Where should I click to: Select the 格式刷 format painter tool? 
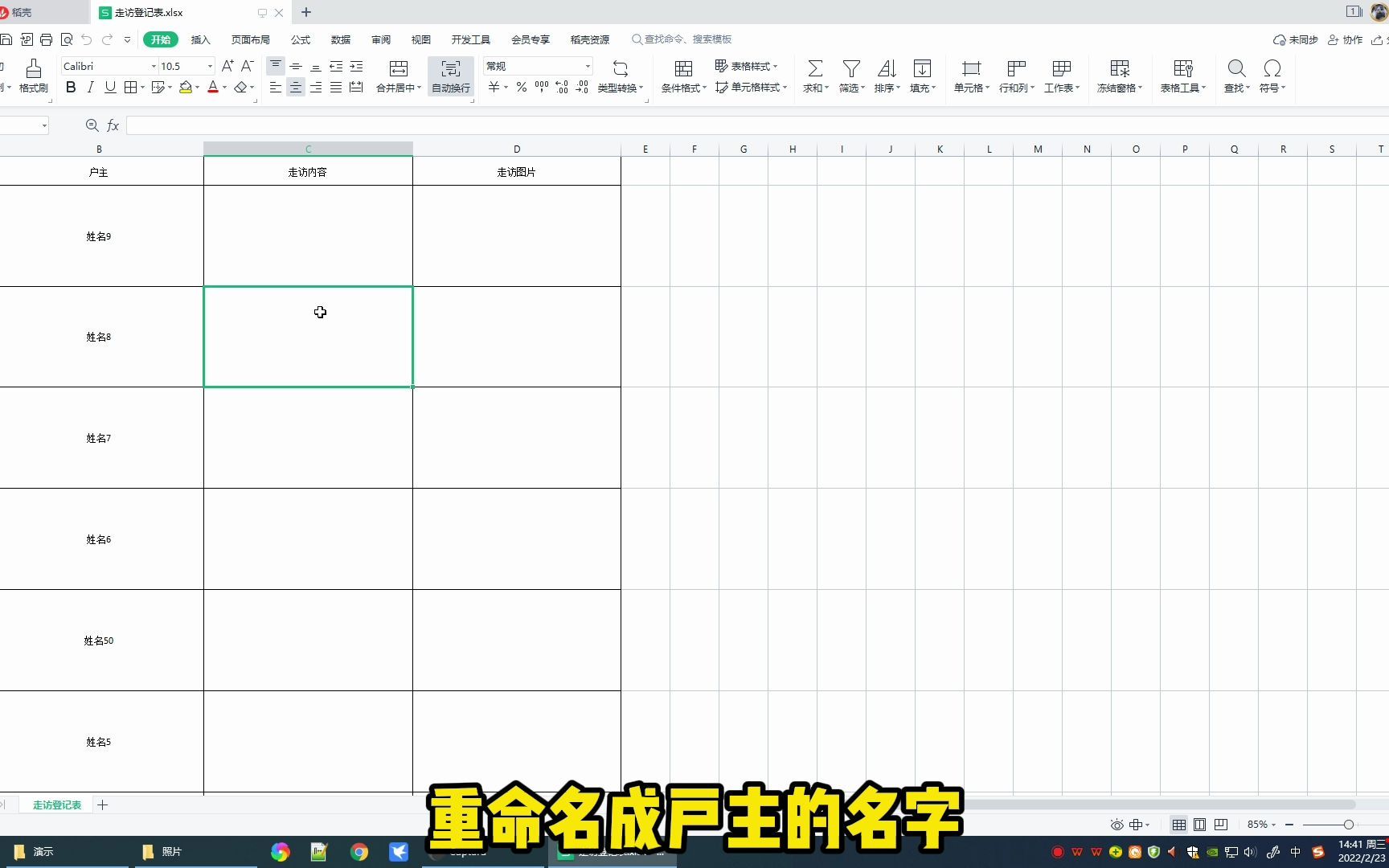32,76
